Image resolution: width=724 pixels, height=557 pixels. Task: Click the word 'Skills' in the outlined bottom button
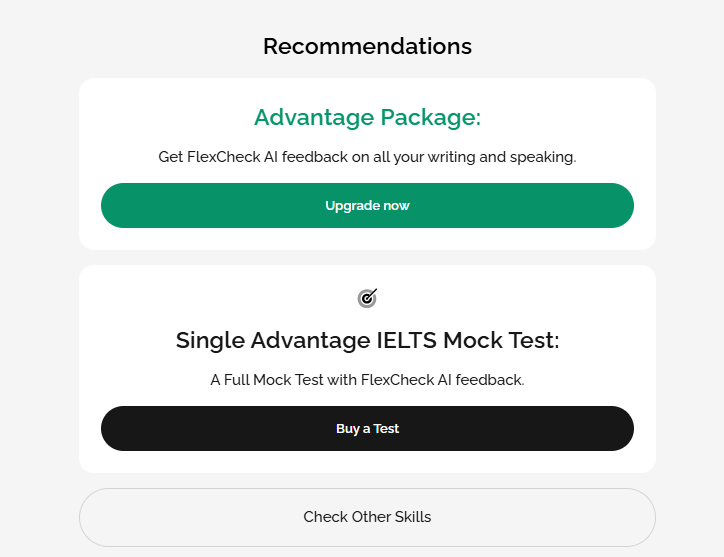click(x=413, y=517)
